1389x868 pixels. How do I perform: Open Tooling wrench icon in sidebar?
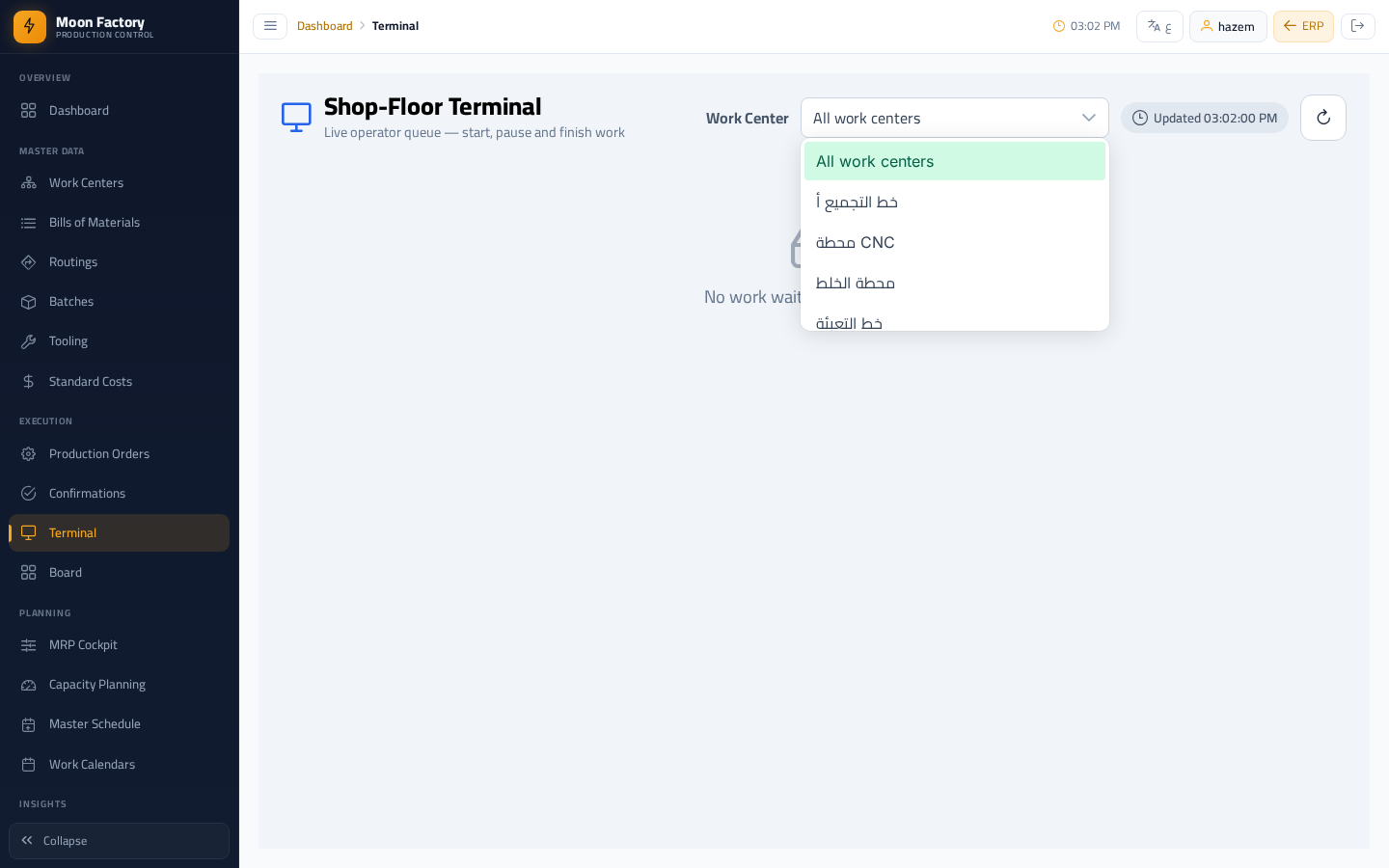click(29, 341)
